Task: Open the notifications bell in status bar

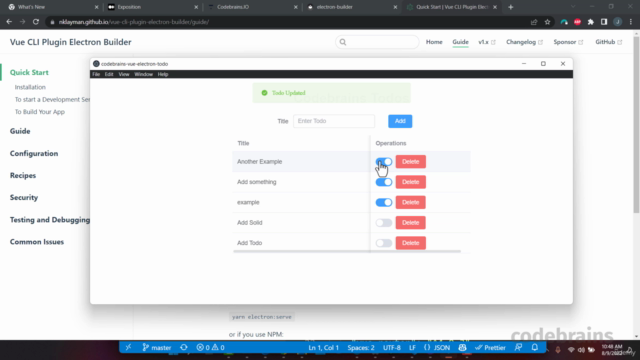Action: [535, 347]
